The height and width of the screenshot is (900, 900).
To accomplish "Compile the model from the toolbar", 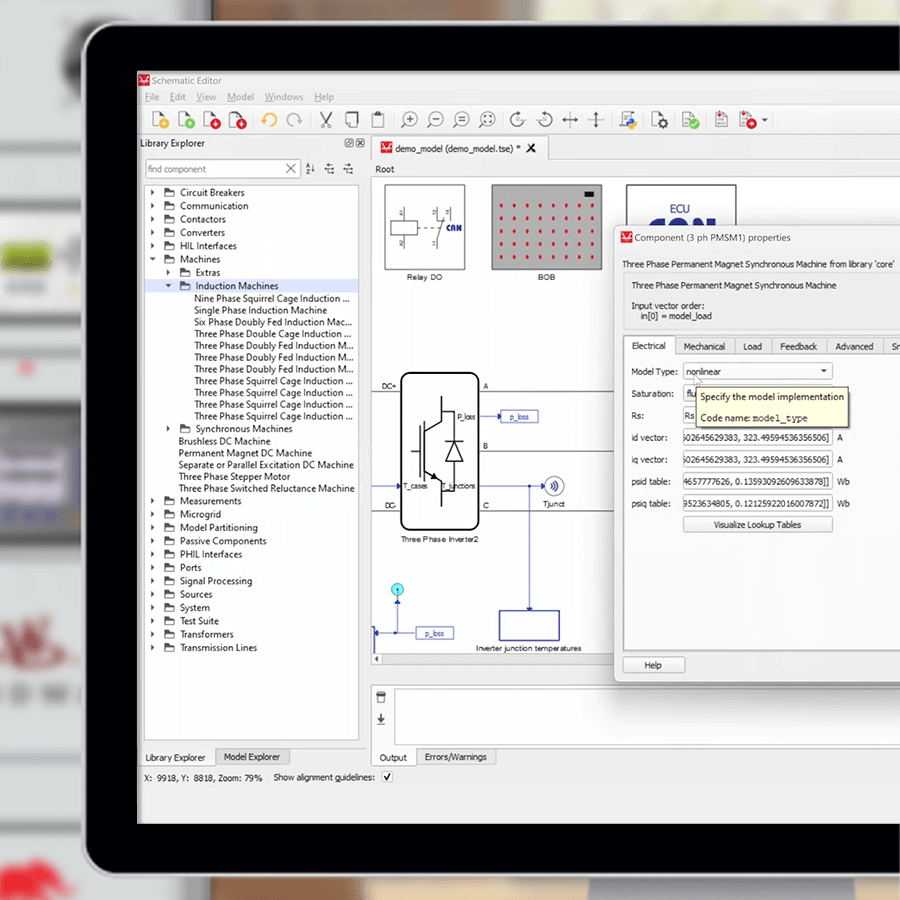I will coord(721,120).
